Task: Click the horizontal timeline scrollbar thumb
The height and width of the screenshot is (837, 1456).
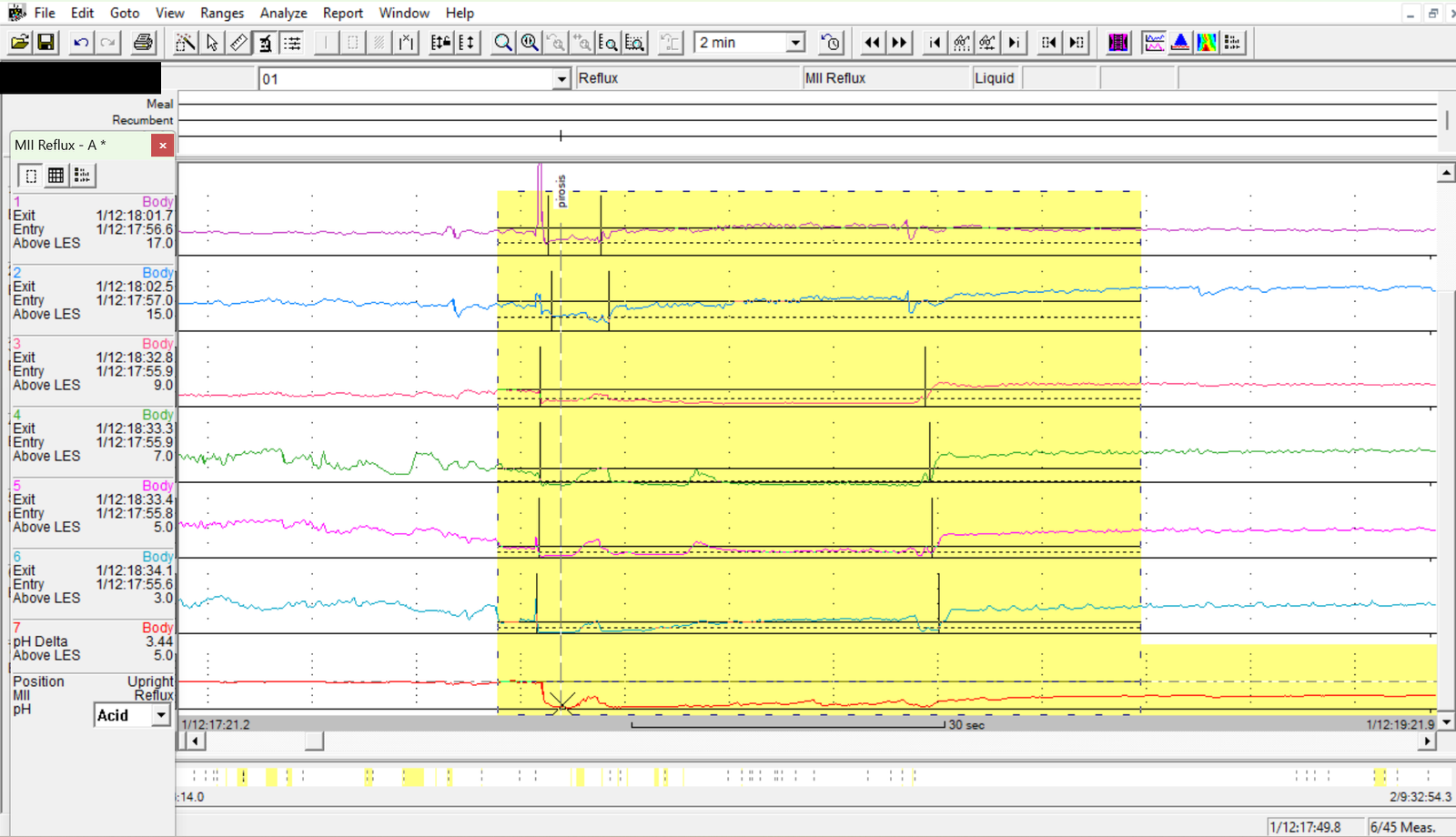Action: [314, 741]
